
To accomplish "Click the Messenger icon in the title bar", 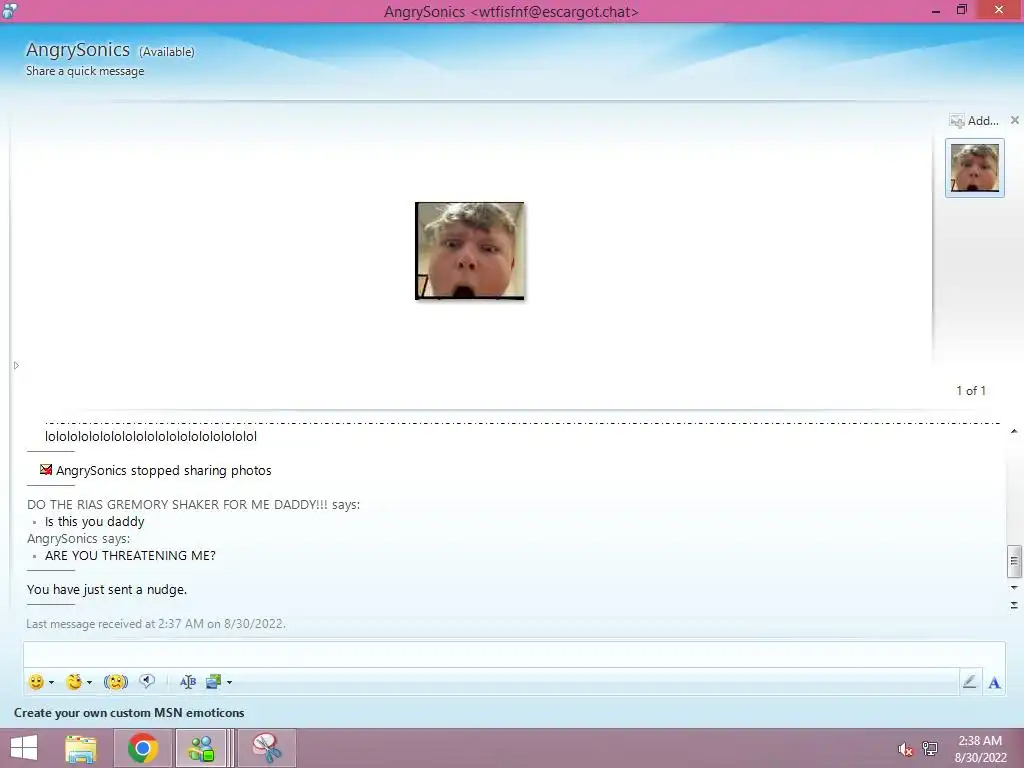I will click(10, 10).
